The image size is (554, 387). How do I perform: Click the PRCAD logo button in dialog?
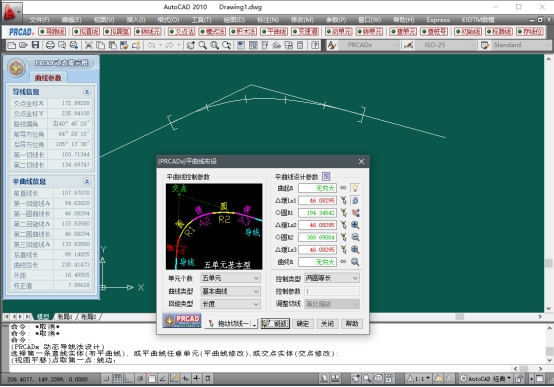182,320
